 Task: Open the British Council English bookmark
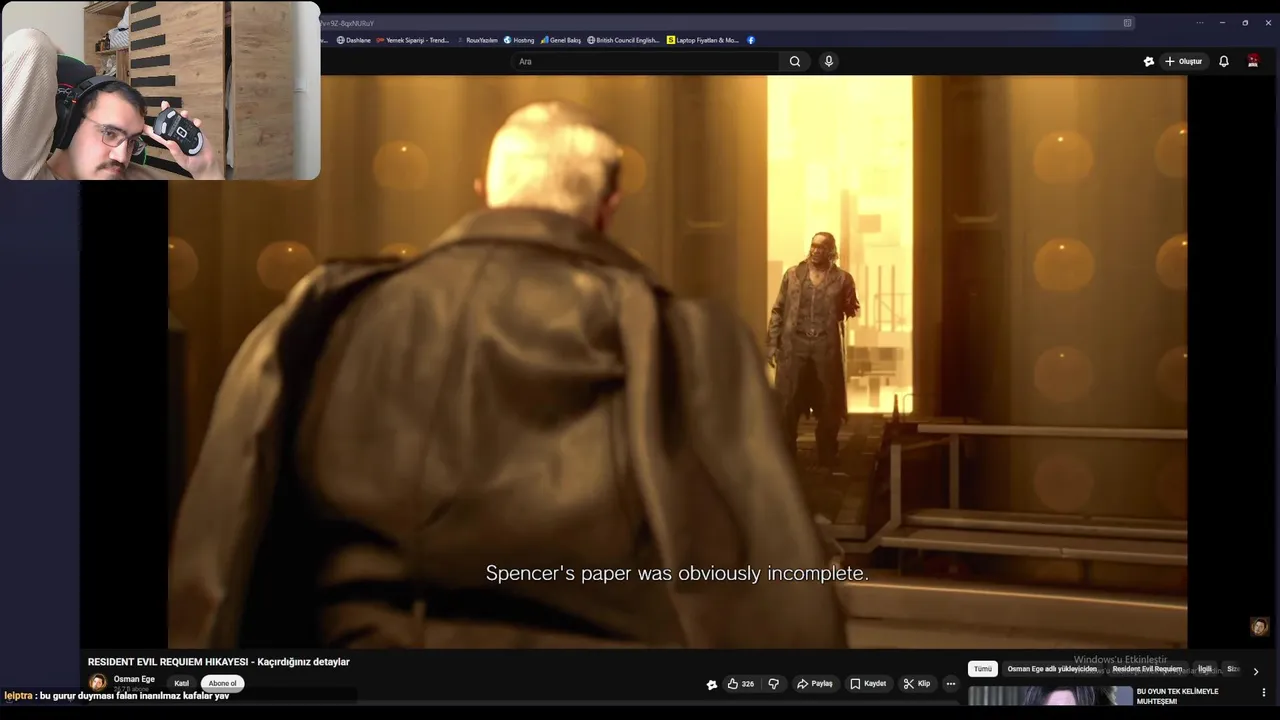[624, 40]
